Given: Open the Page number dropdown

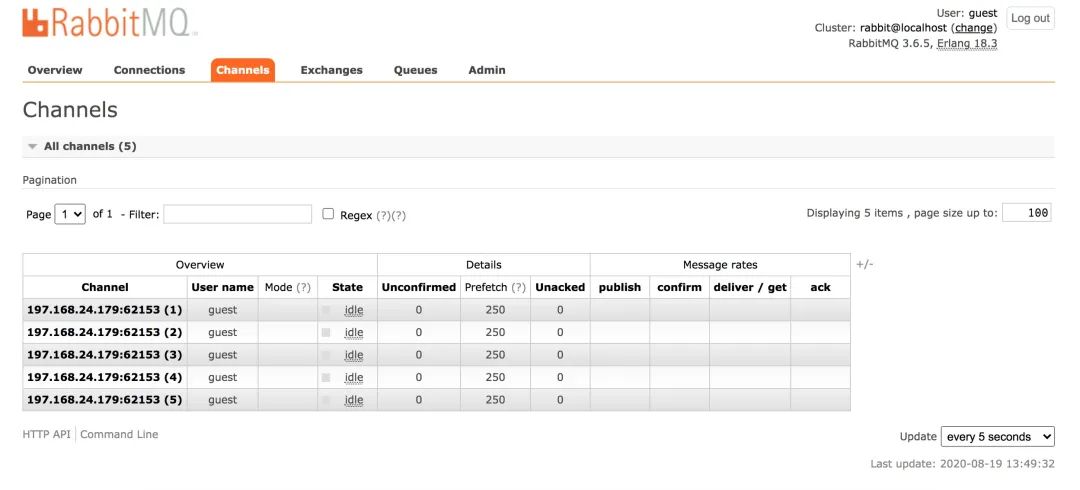Looking at the screenshot, I should click(x=70, y=214).
